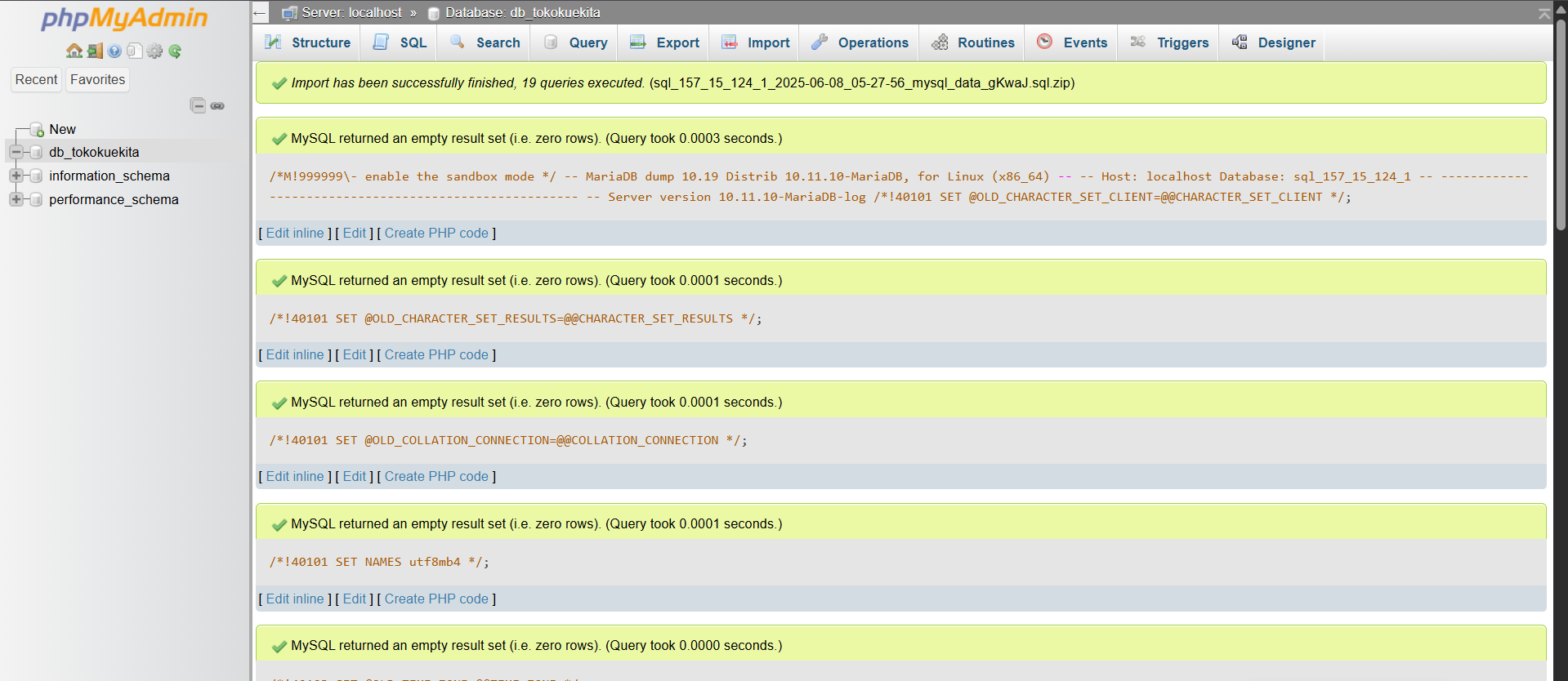Viewport: 1568px width, 681px height.
Task: Open navigation panel settings gear icon
Action: pyautogui.click(x=154, y=51)
